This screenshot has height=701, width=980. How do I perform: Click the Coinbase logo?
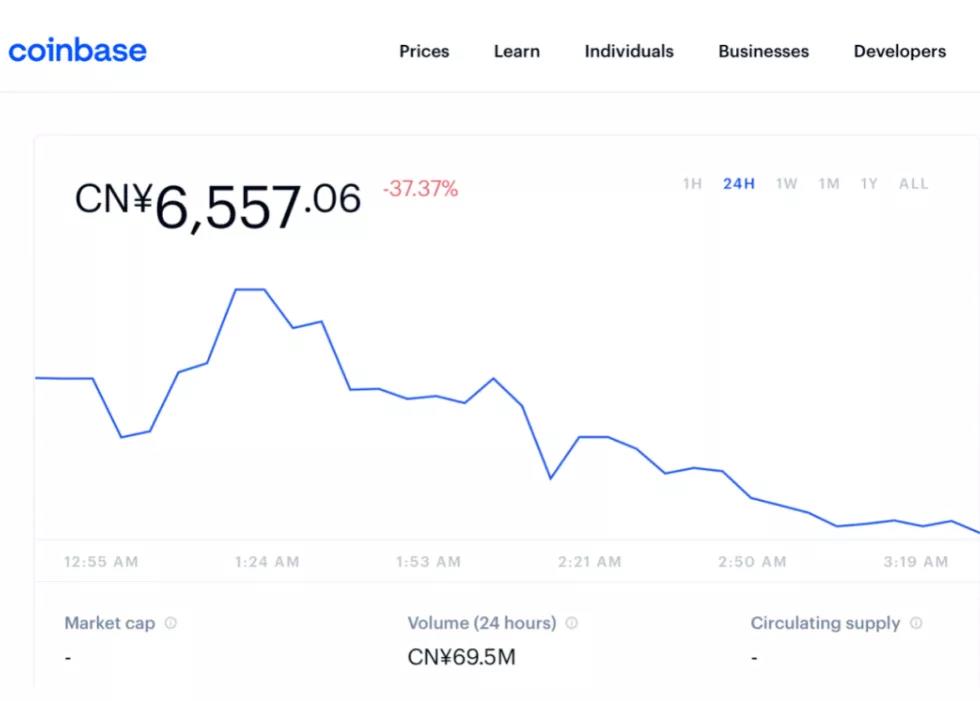77,51
